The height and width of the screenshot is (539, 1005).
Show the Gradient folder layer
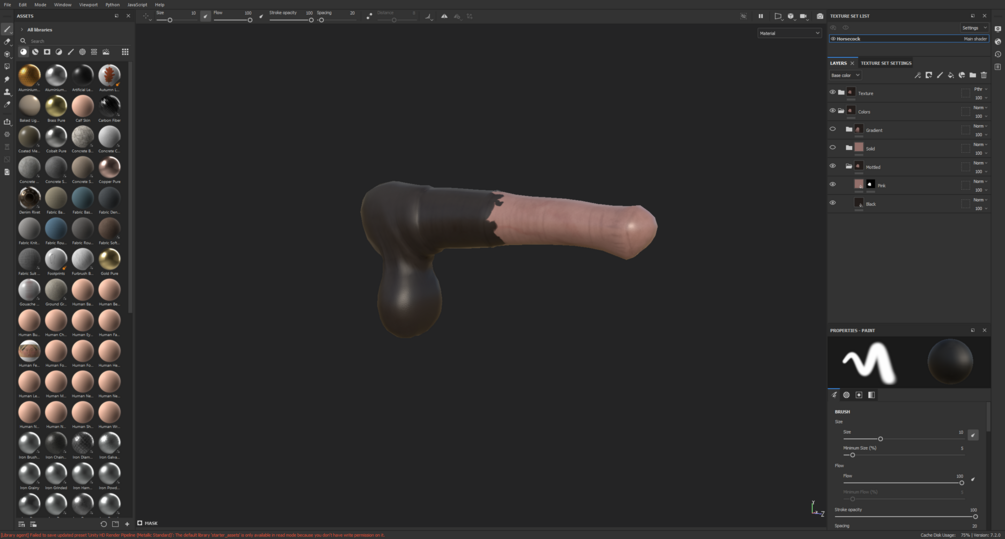pyautogui.click(x=833, y=129)
